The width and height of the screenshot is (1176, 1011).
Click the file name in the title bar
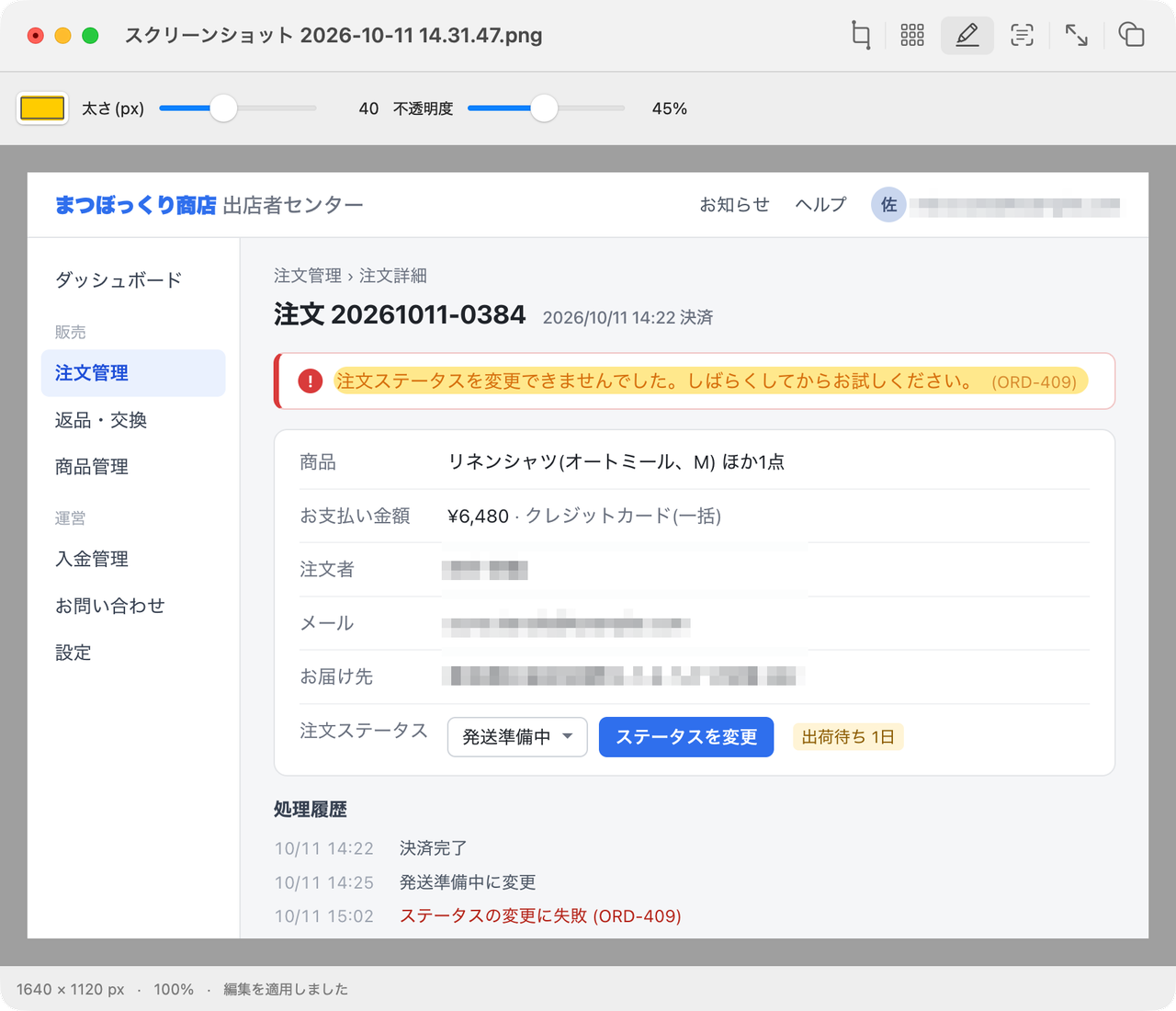tap(334, 36)
